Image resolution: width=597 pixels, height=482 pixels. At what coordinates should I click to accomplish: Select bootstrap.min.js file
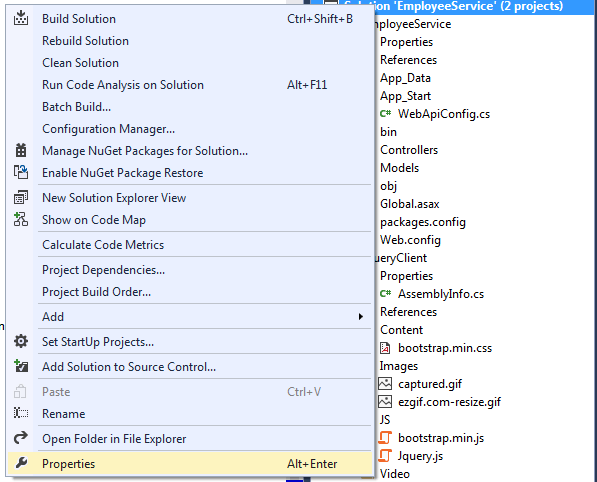[441, 437]
